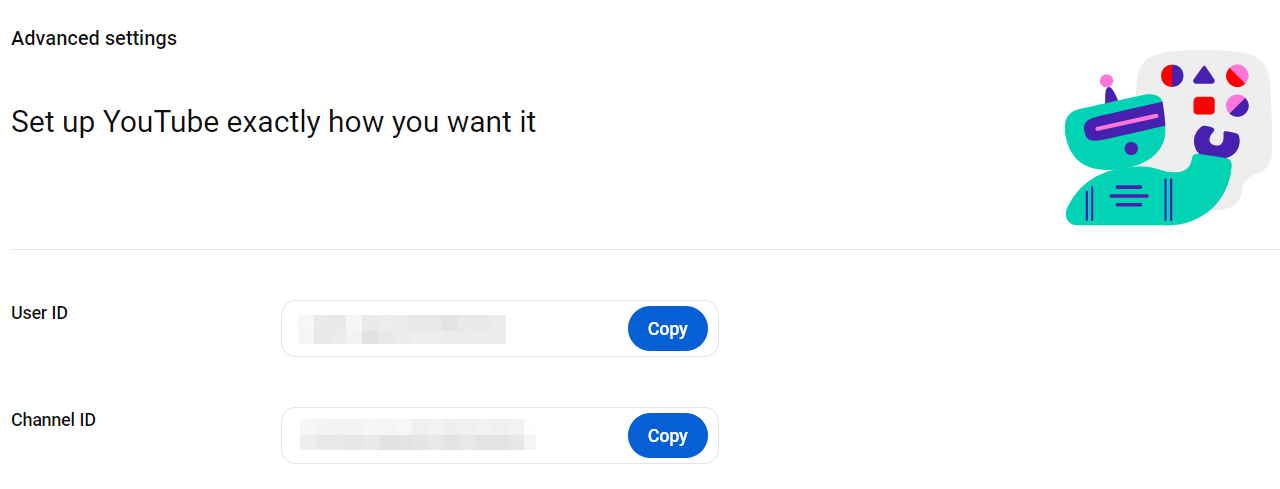Click the horizontal divider under the header

pyautogui.click(x=640, y=249)
